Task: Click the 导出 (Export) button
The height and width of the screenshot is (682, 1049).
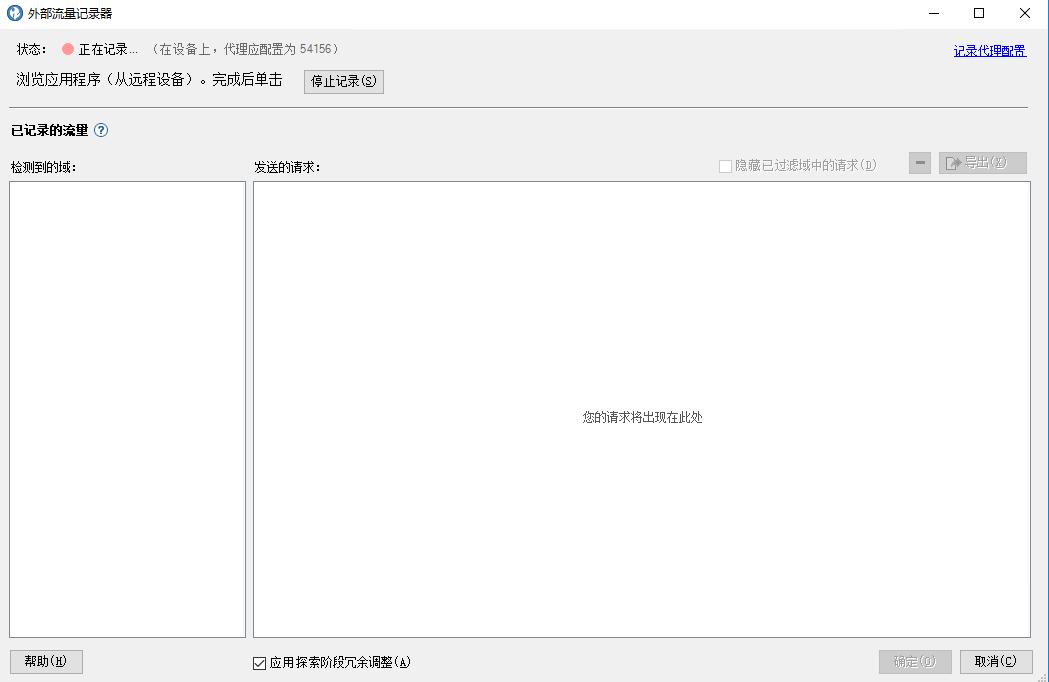Action: pyautogui.click(x=982, y=162)
